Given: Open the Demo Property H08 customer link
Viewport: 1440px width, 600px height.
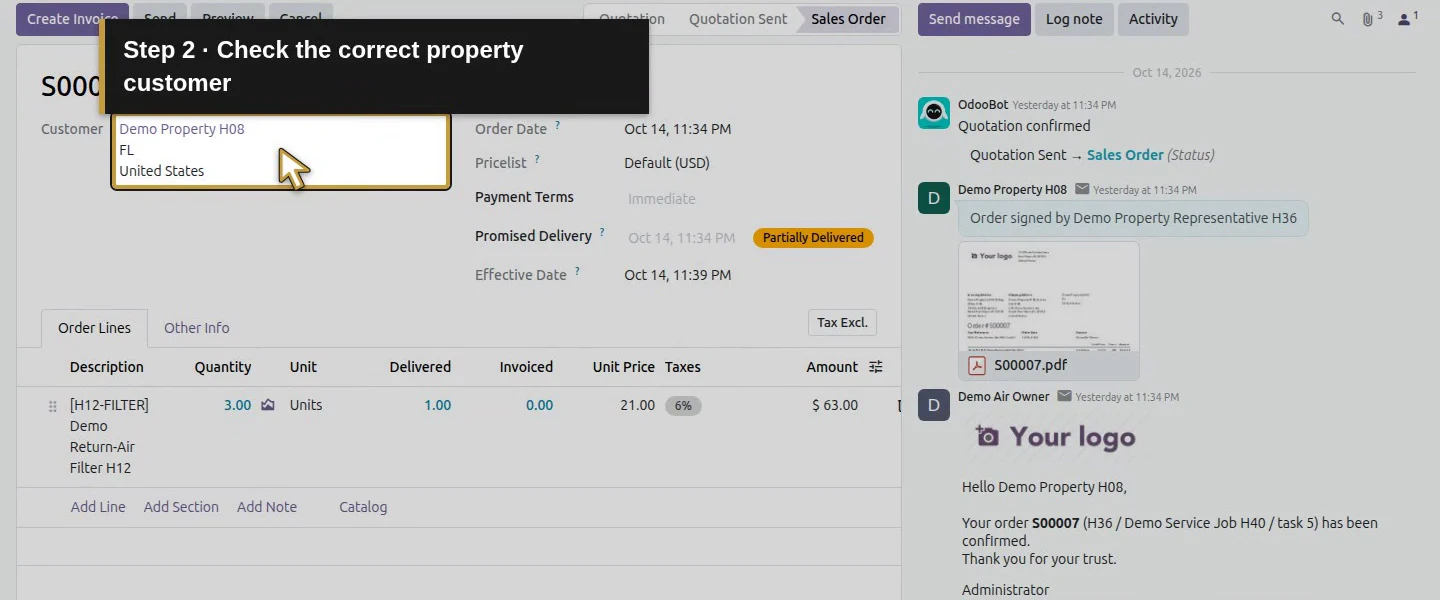Looking at the screenshot, I should coord(182,129).
